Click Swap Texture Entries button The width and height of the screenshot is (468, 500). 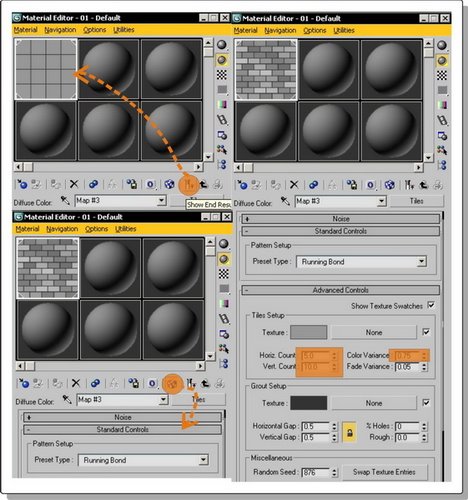[384, 472]
